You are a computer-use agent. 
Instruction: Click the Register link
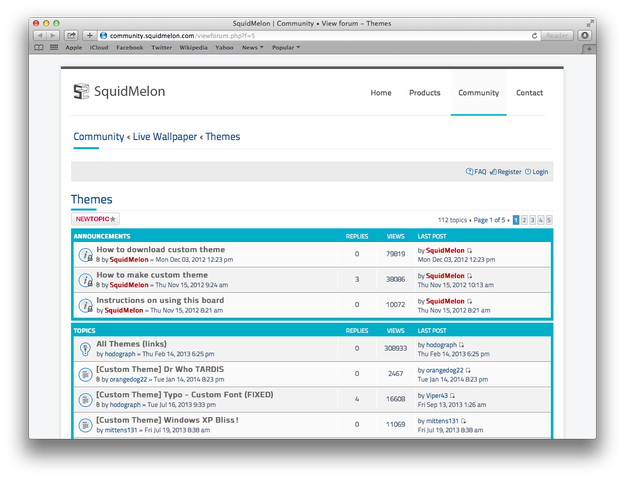click(x=509, y=172)
